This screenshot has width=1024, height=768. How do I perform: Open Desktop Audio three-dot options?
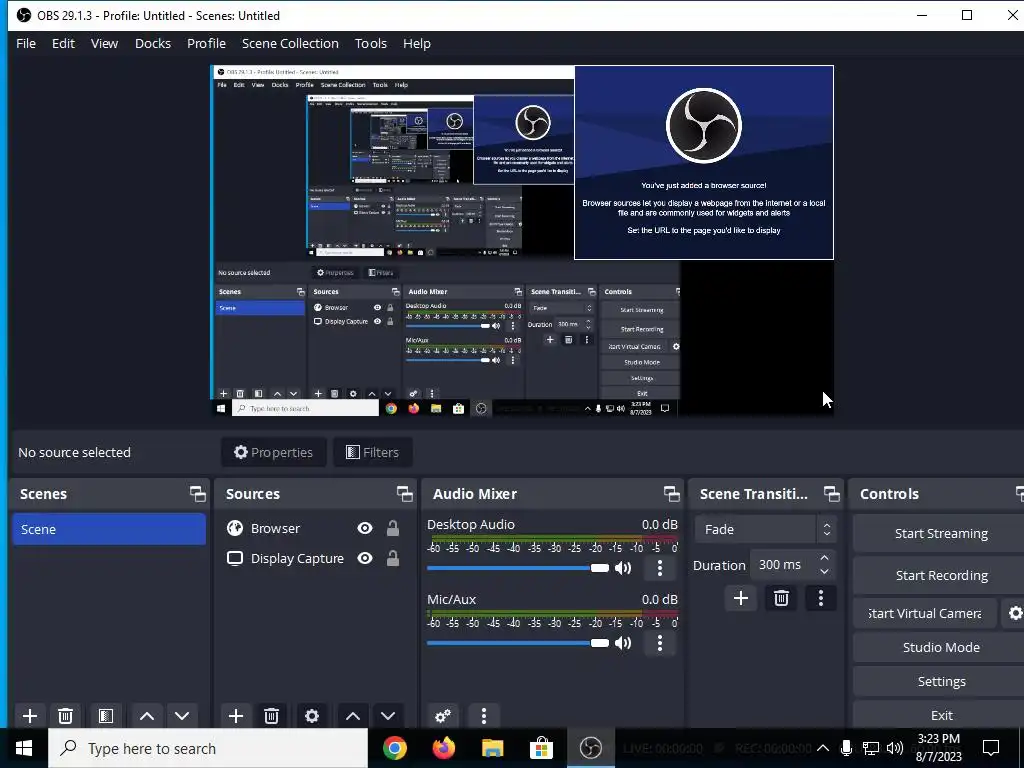(x=660, y=568)
